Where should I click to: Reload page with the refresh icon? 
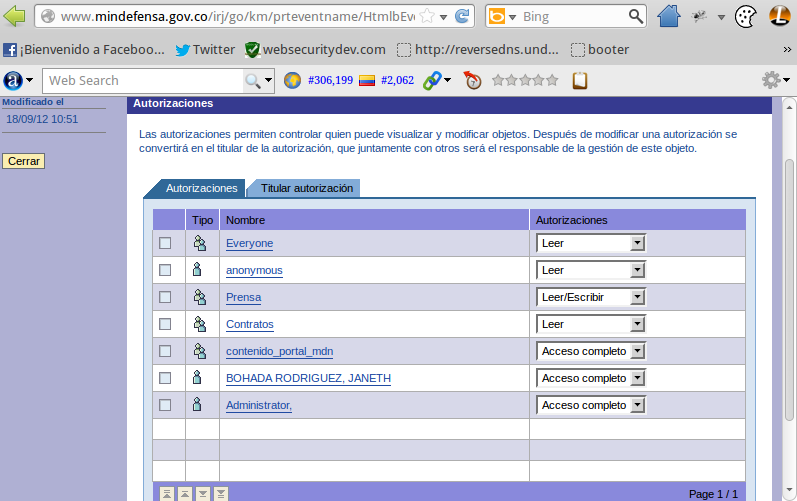462,16
